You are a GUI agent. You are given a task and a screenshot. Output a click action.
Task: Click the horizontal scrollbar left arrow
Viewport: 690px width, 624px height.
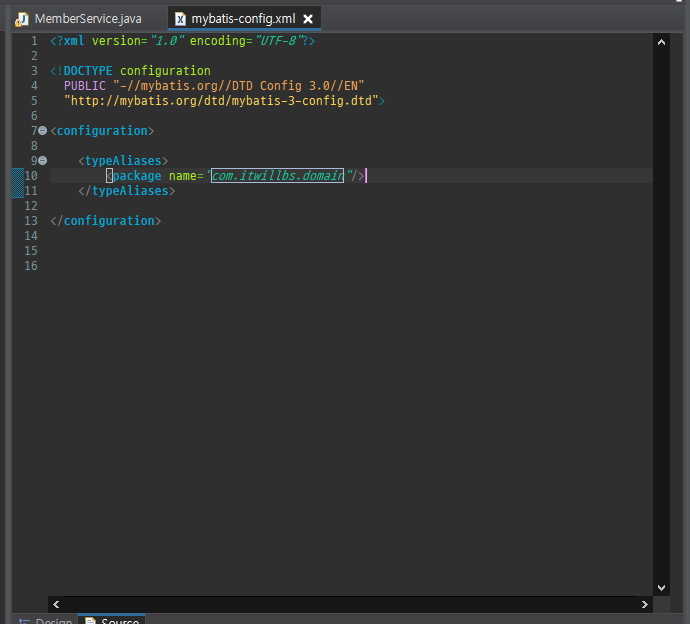click(56, 604)
